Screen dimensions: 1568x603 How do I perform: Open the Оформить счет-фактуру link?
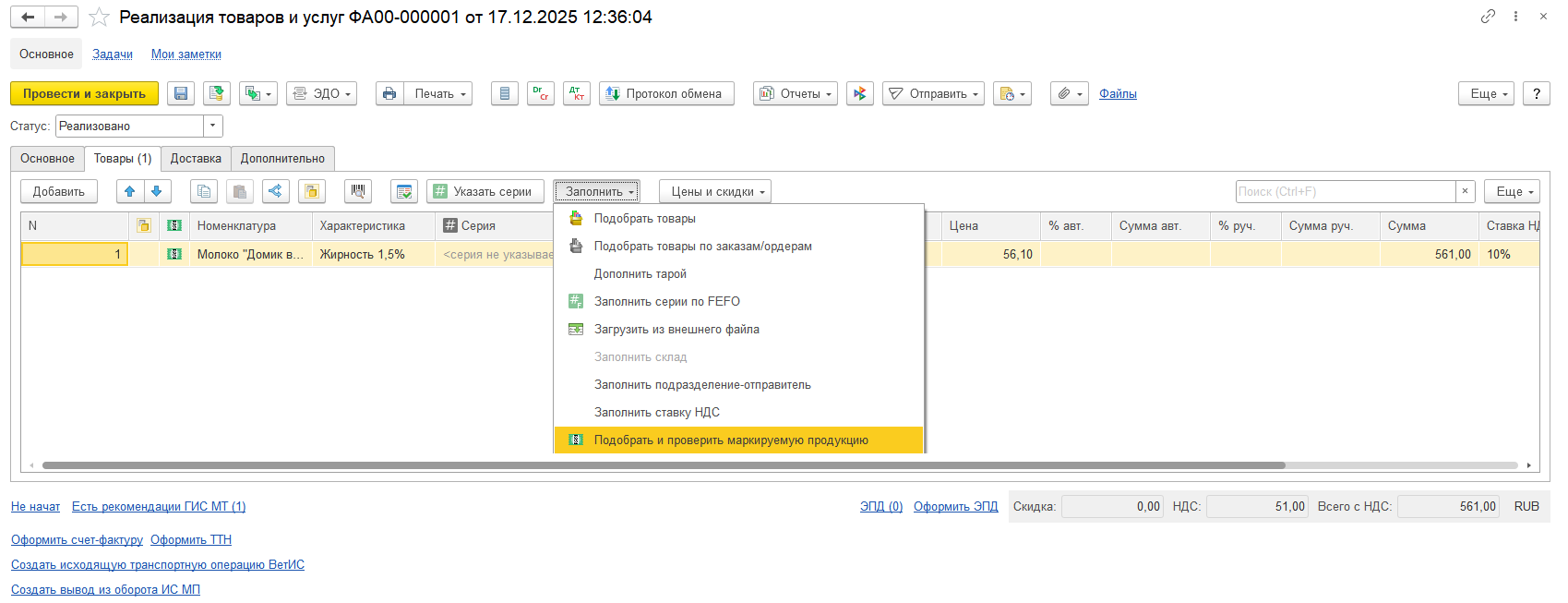77,539
